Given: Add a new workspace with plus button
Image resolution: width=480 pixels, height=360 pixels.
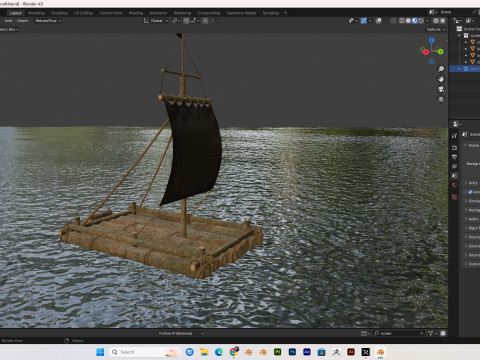Looking at the screenshot, I should coord(285,13).
